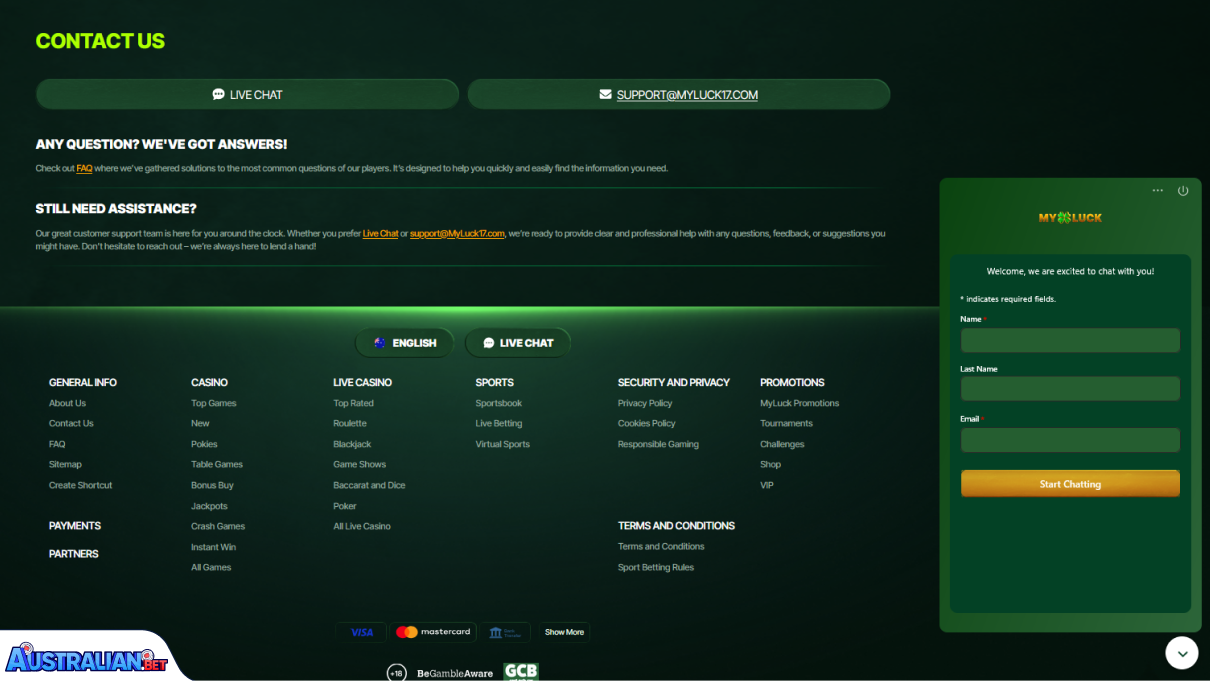
Task: Click the GCB license badge
Action: [521, 672]
